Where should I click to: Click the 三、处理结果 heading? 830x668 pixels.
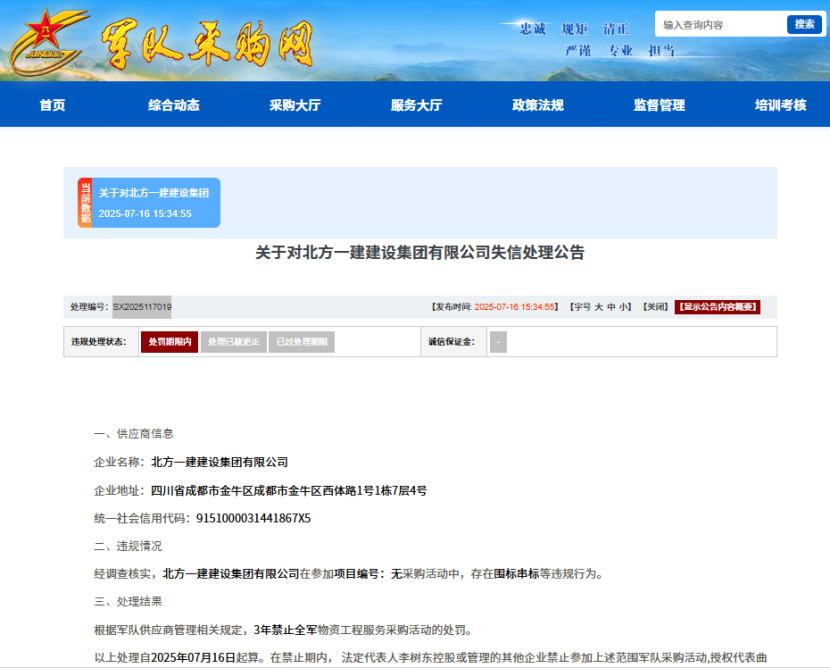128,602
